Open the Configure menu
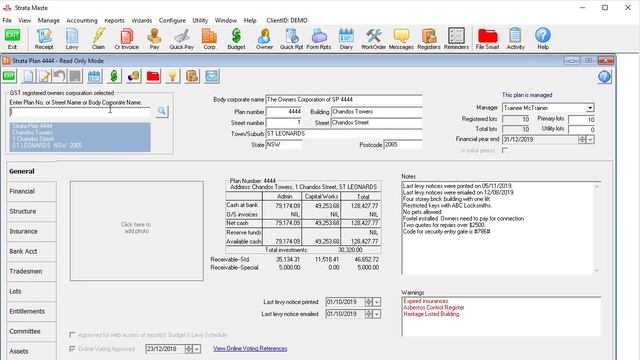 click(x=172, y=20)
